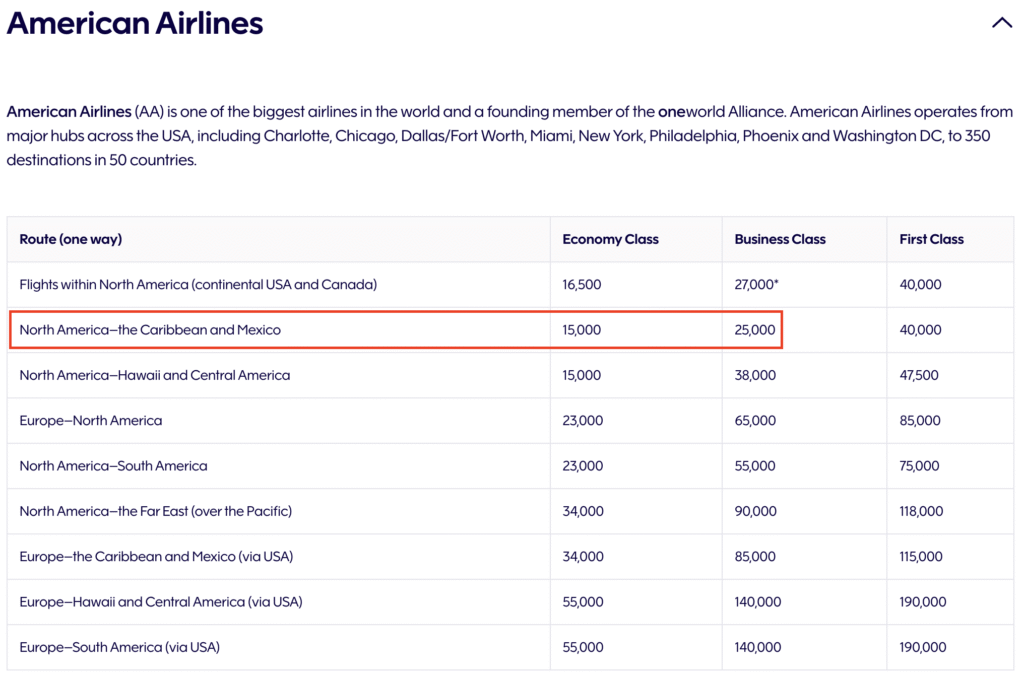Click the Business Class column header

780,239
